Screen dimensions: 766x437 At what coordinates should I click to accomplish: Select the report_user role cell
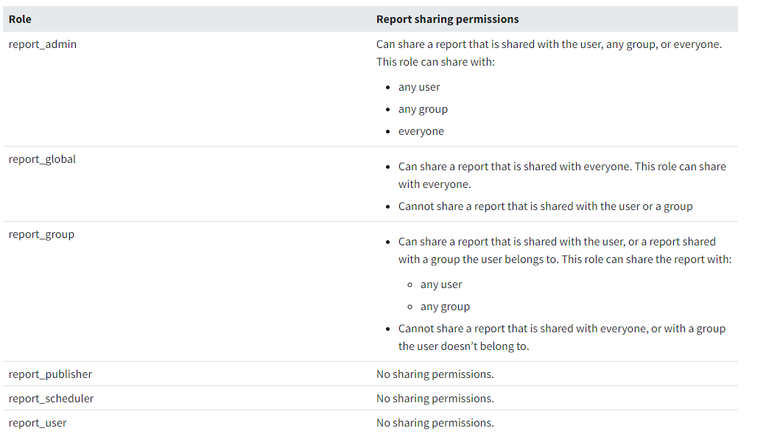(x=37, y=423)
